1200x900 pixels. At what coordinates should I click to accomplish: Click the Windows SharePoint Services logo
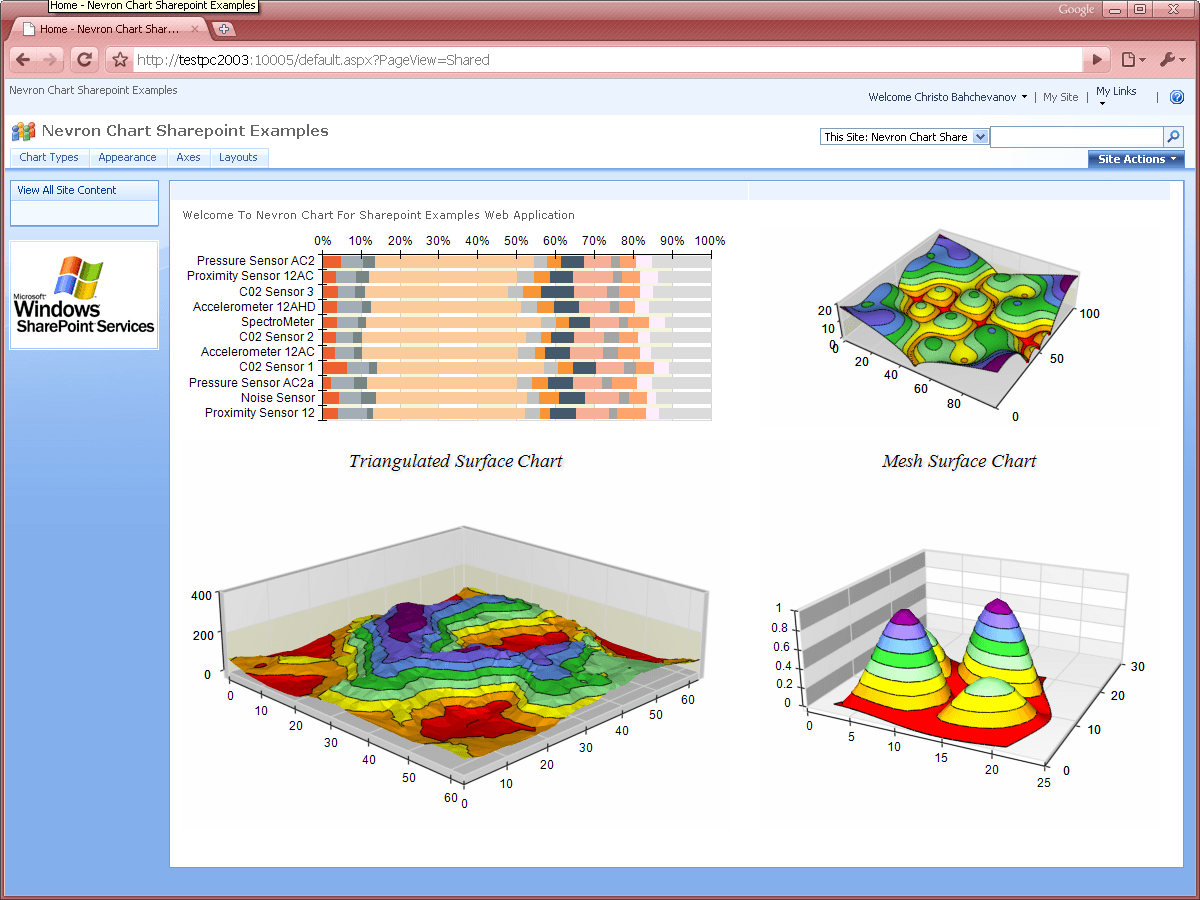tap(84, 295)
